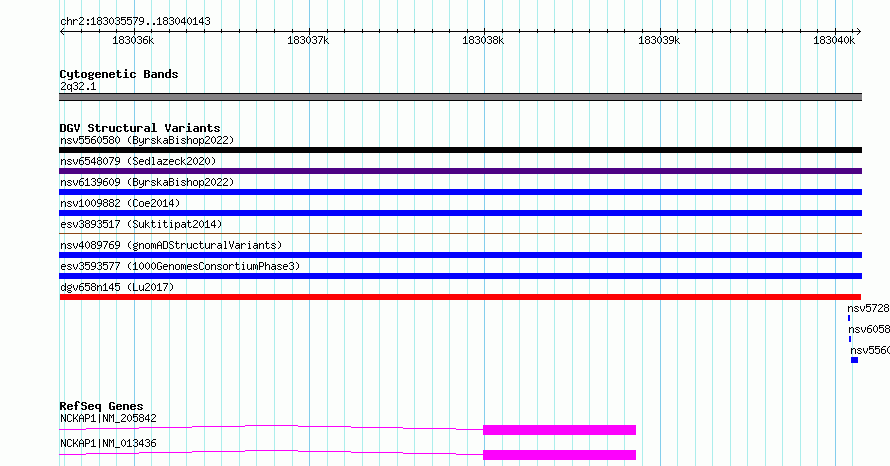Select the DGV Structural Variants track title
Viewport: 890px width, 466px height.
click(140, 128)
